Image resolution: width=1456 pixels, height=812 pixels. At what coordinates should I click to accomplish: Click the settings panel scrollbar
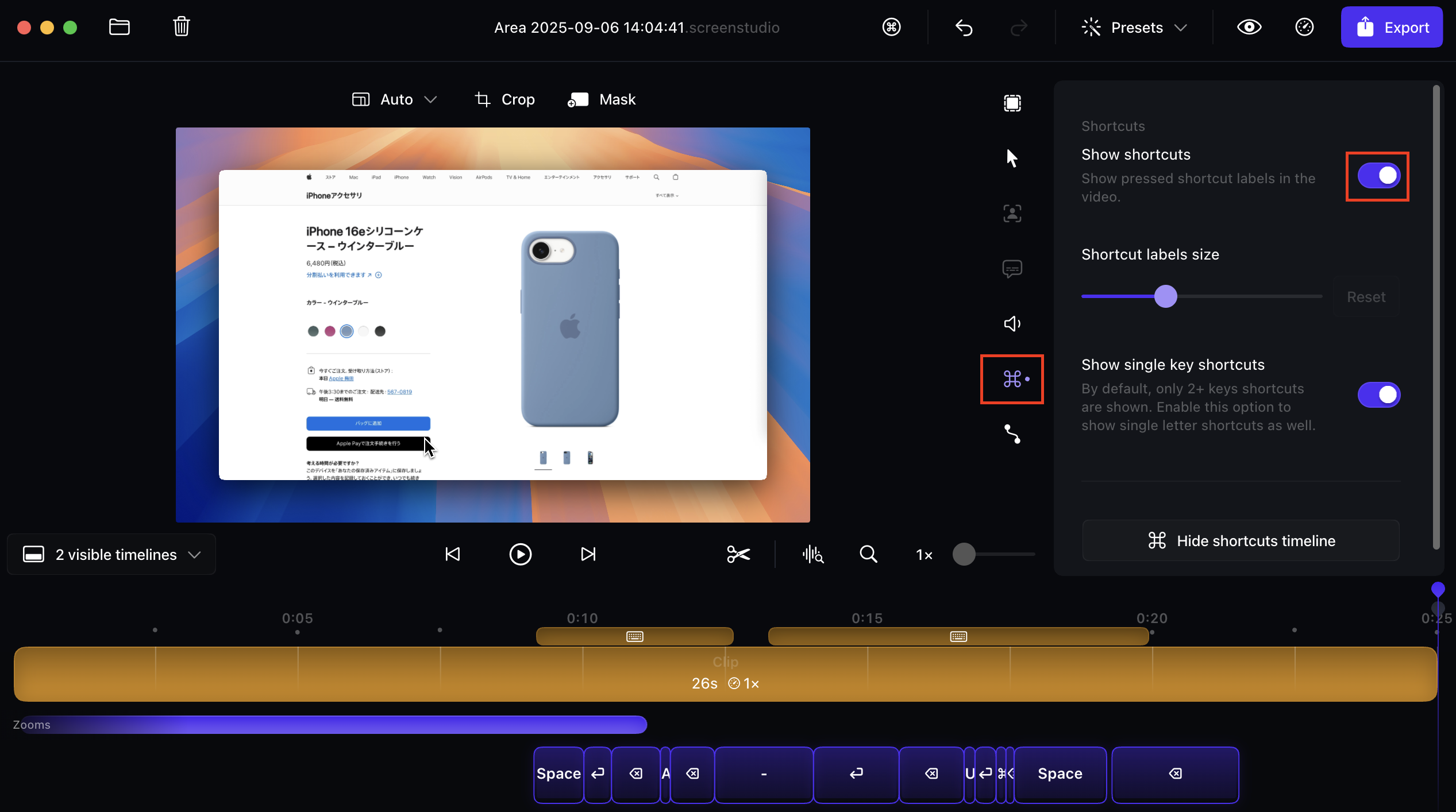1436,317
